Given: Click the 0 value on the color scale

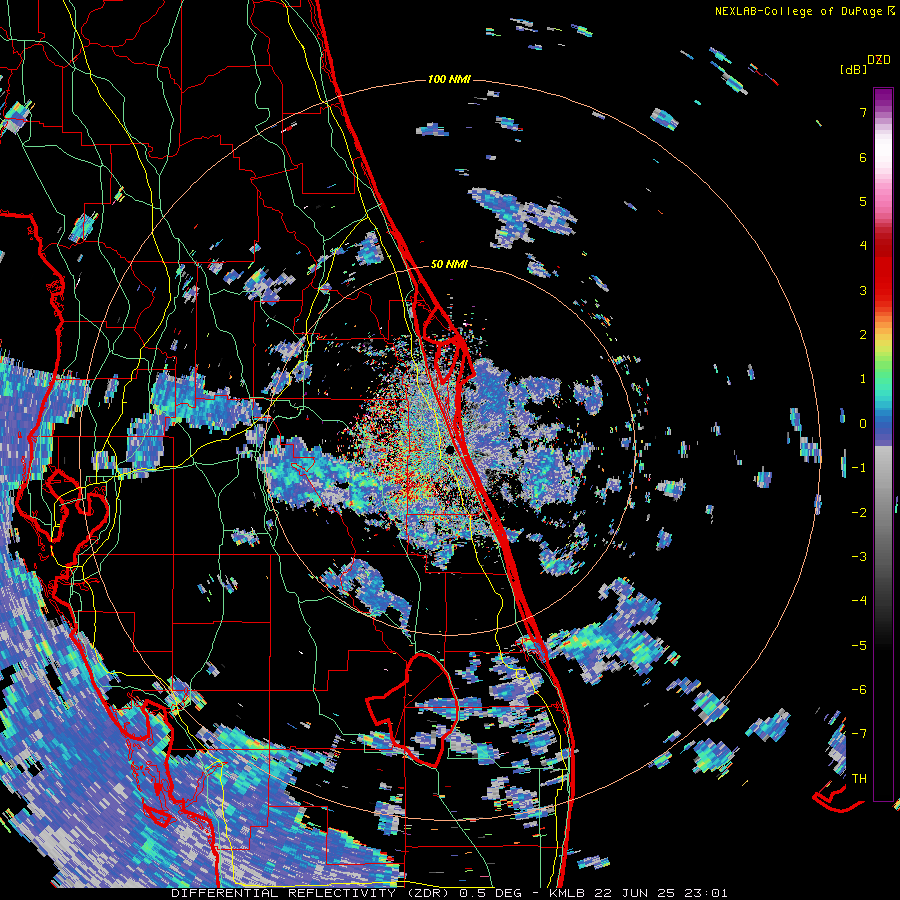Looking at the screenshot, I should pyautogui.click(x=863, y=424).
